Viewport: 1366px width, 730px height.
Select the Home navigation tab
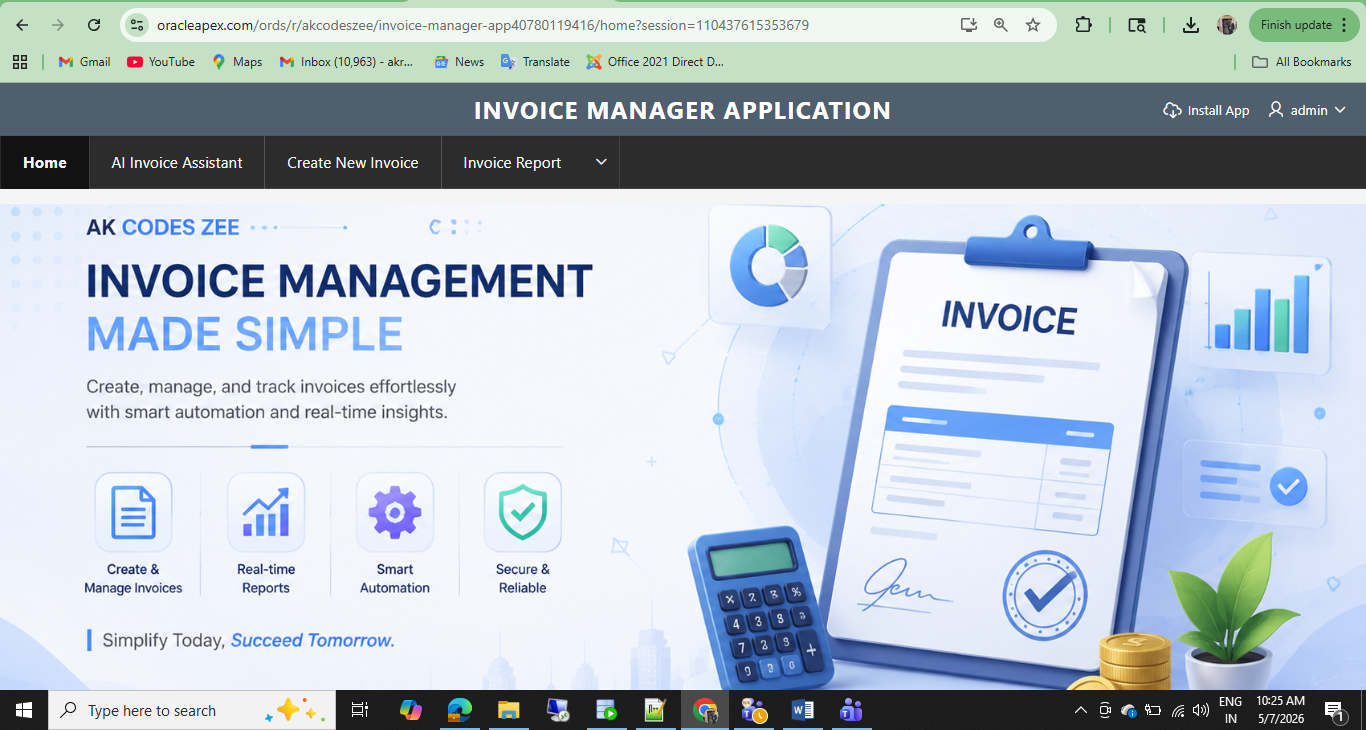pos(45,162)
